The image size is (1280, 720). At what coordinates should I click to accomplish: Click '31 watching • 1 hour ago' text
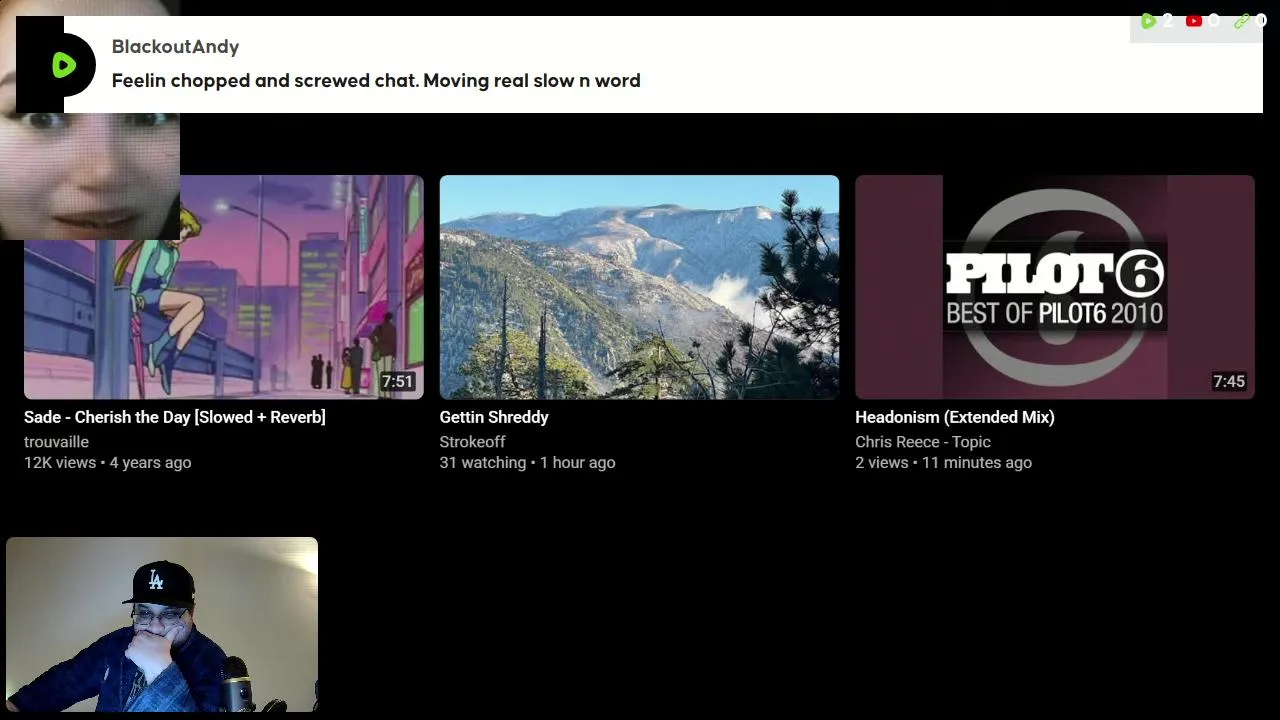point(527,463)
